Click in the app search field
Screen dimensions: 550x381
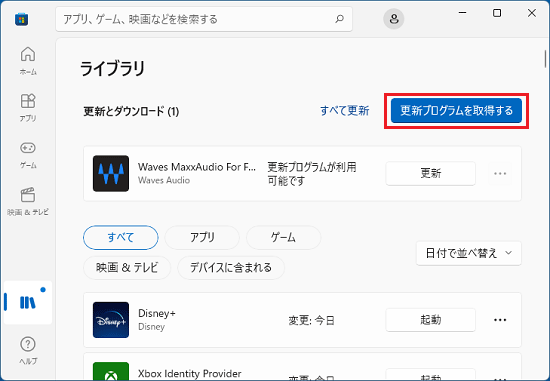(203, 19)
